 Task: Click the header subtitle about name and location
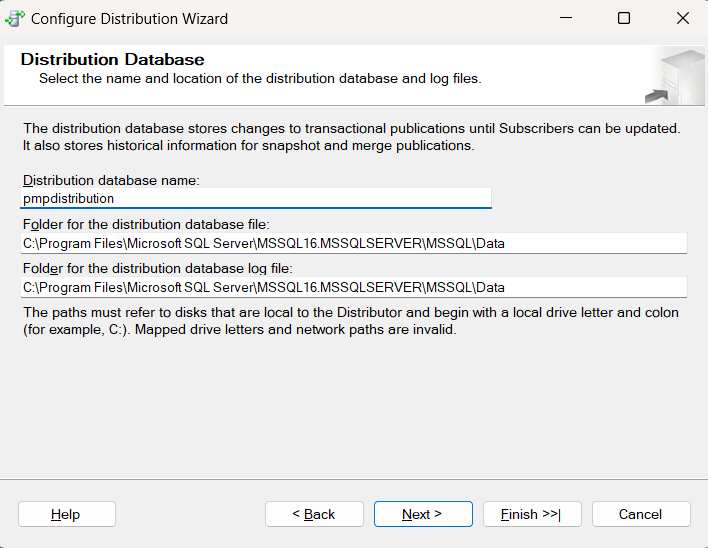coord(260,78)
